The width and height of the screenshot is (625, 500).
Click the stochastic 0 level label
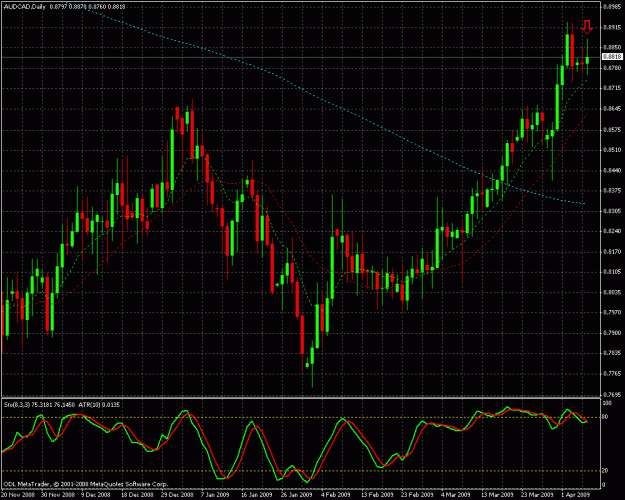tap(603, 485)
